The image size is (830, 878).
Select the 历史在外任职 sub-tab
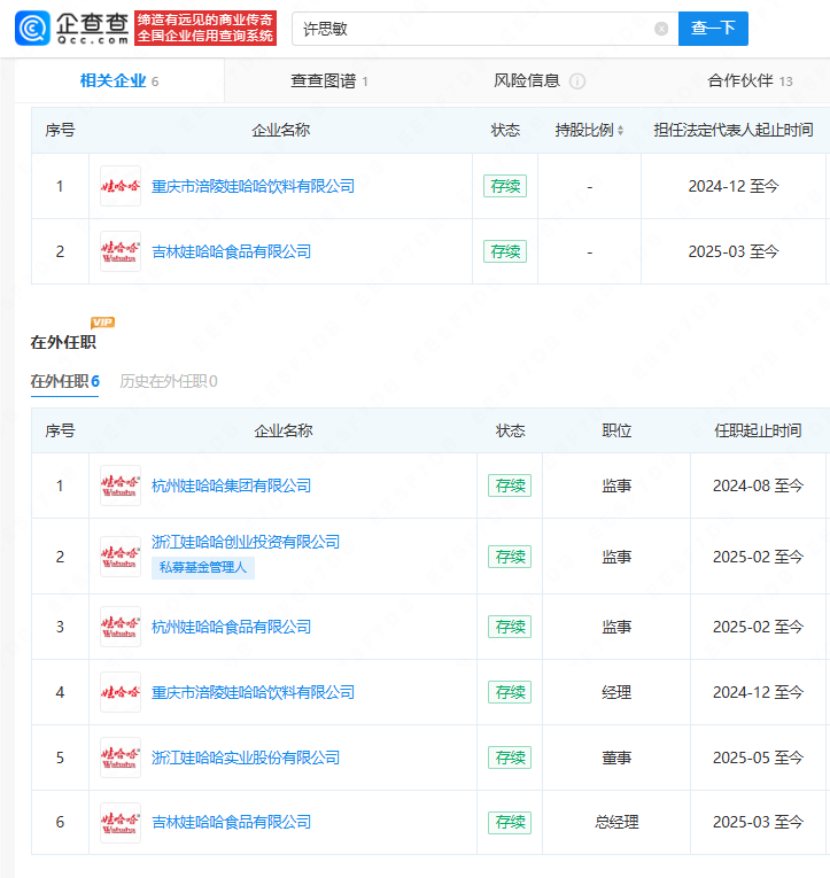tap(168, 381)
